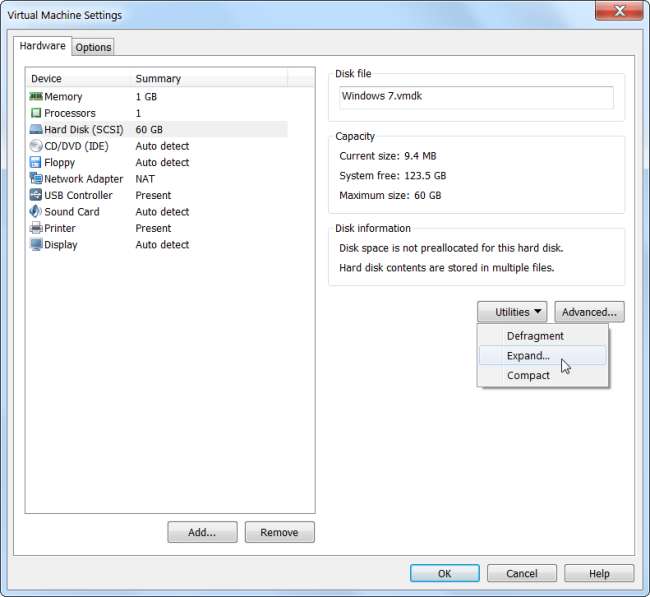Click the Processors chip icon
Image resolution: width=650 pixels, height=597 pixels.
[x=36, y=113]
